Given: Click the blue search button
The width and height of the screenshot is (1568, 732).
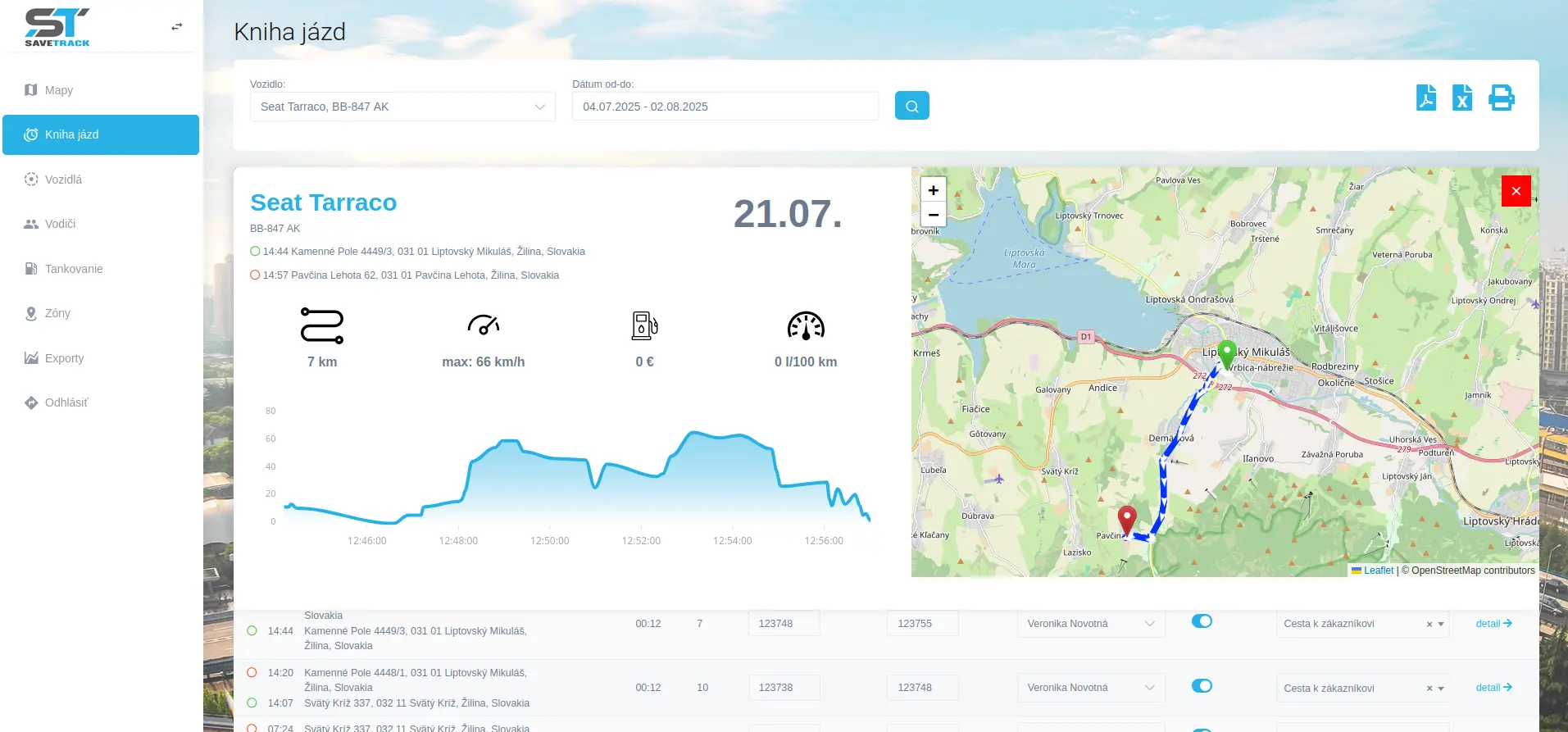Looking at the screenshot, I should pos(911,106).
